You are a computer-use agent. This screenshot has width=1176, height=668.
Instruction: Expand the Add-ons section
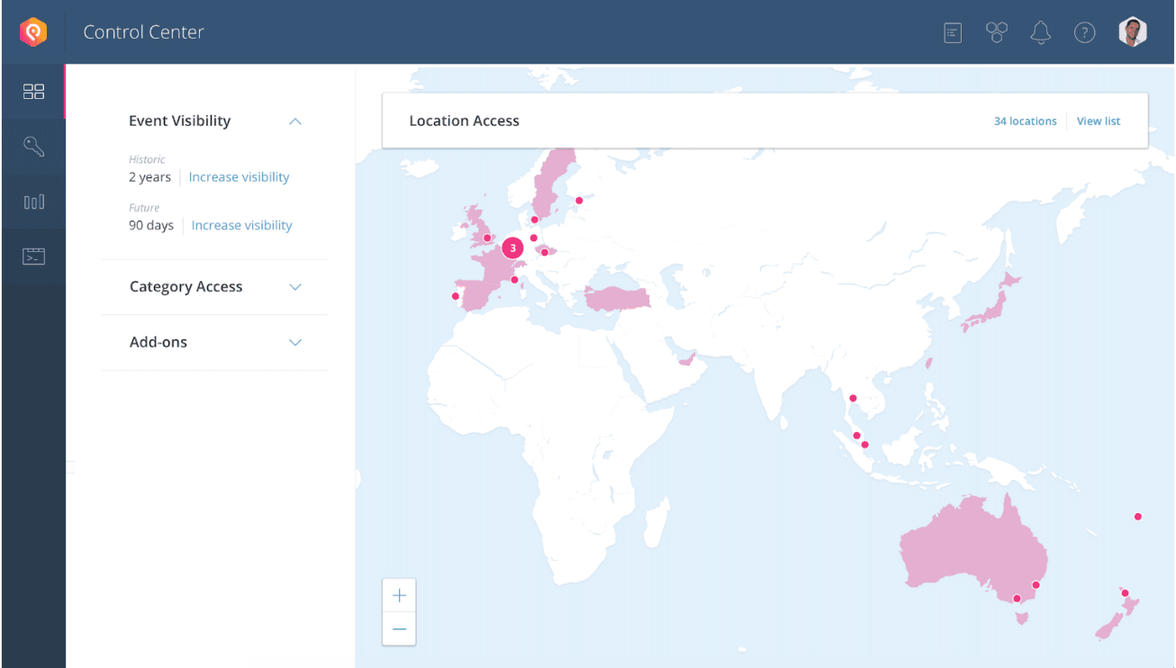pos(295,342)
